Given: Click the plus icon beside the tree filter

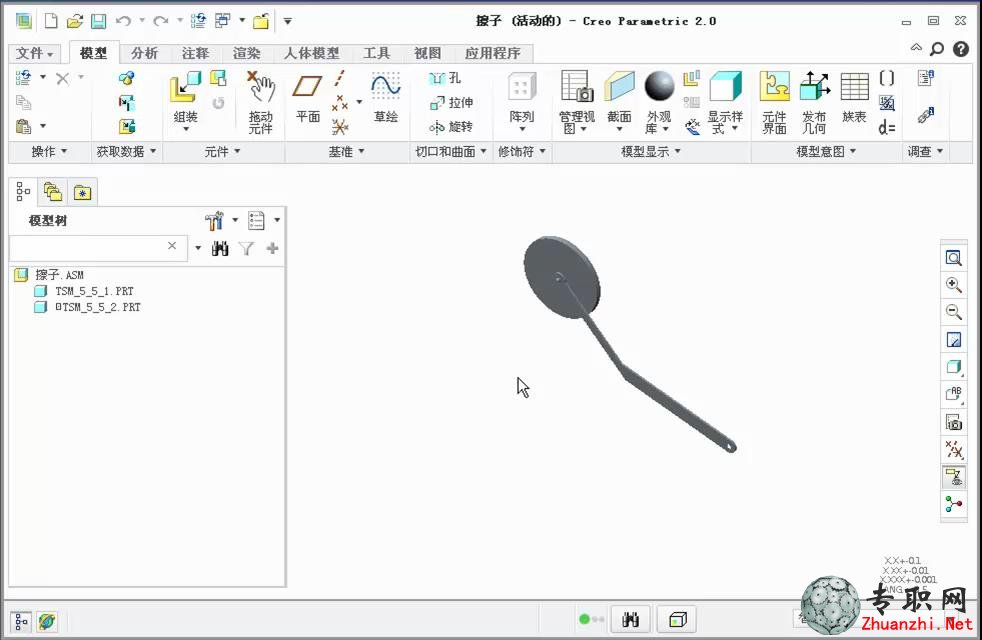Looking at the screenshot, I should click(272, 249).
